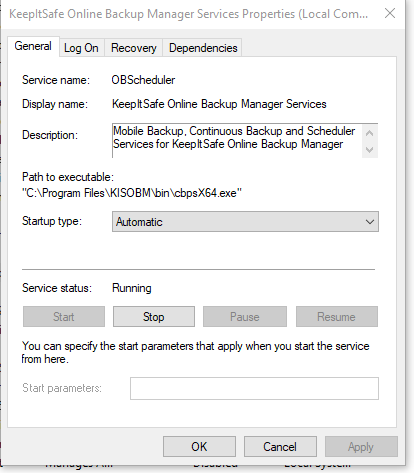Image resolution: width=414 pixels, height=473 pixels.
Task: Click the Description scroll up arrow
Action: (369, 133)
